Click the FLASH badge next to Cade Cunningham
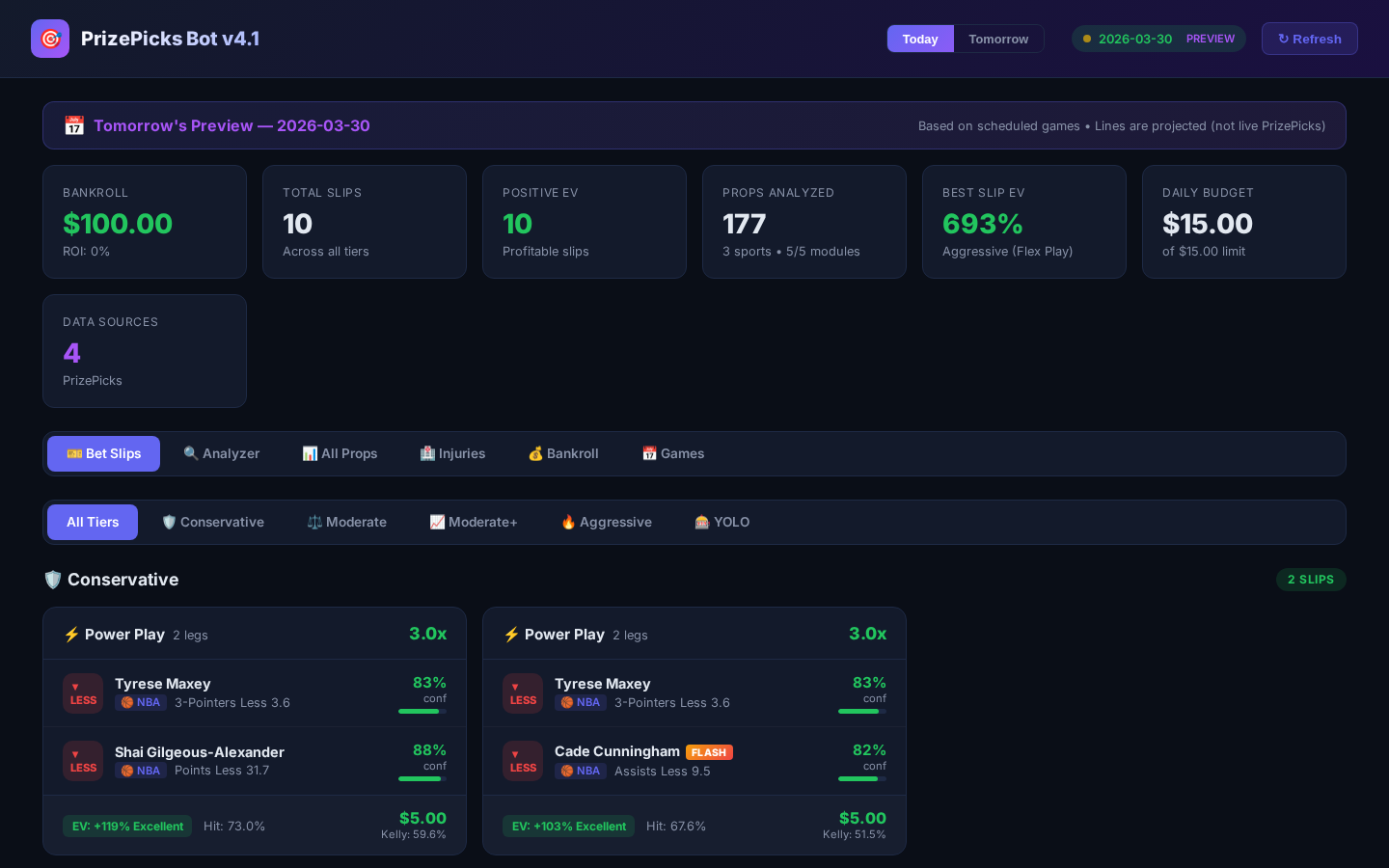 pyautogui.click(x=709, y=752)
